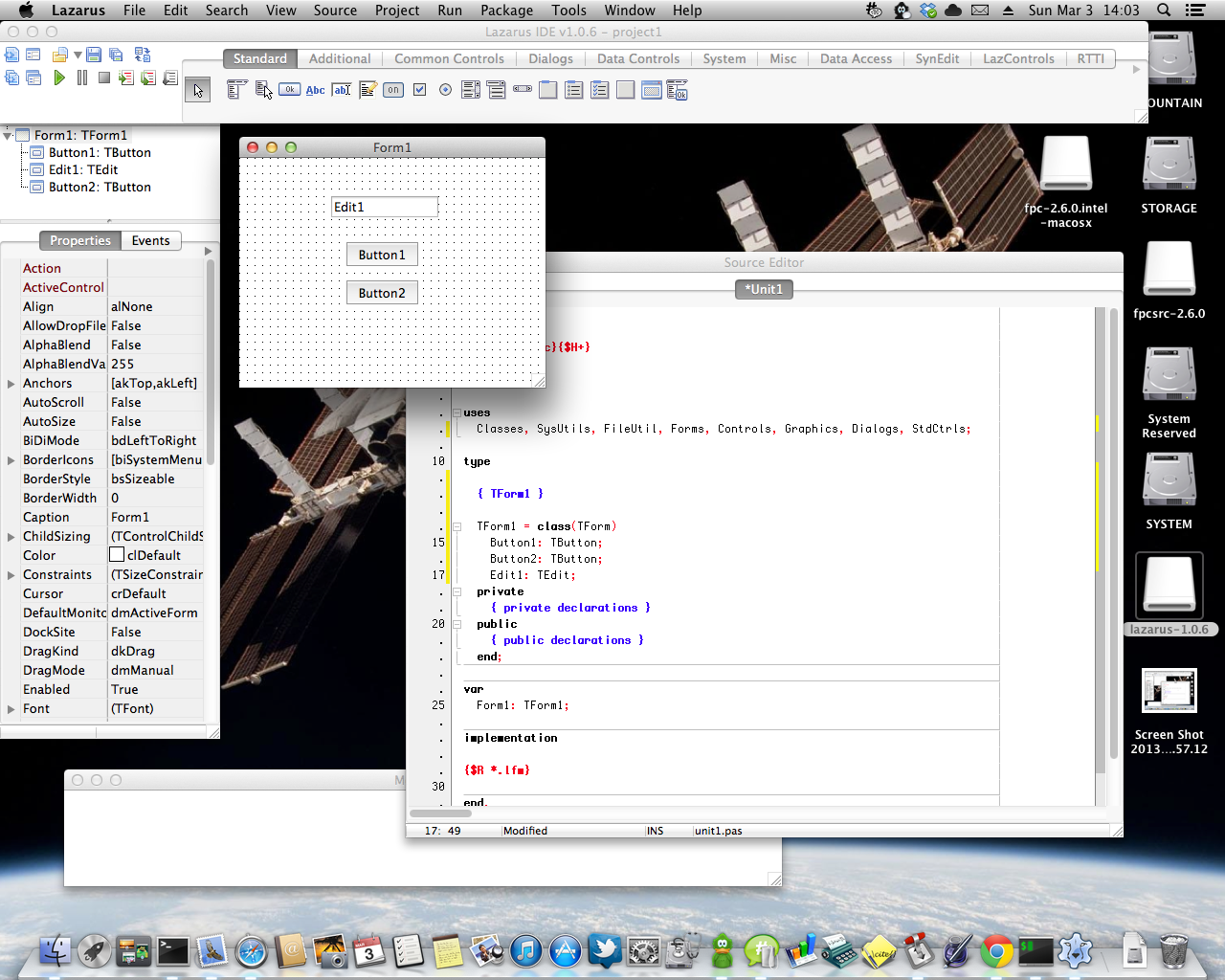Select the pointer selection tool in palette
Image resolution: width=1225 pixels, height=980 pixels.
[x=198, y=90]
